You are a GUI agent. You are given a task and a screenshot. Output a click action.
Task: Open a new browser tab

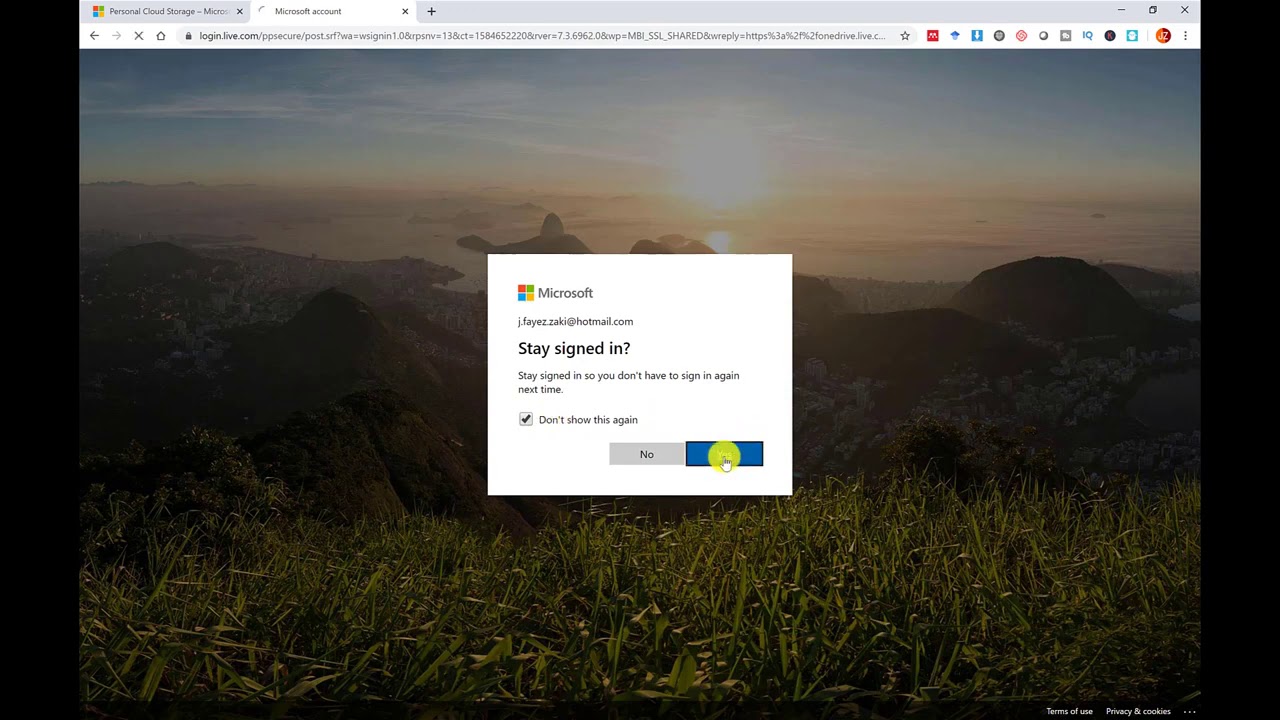432,11
